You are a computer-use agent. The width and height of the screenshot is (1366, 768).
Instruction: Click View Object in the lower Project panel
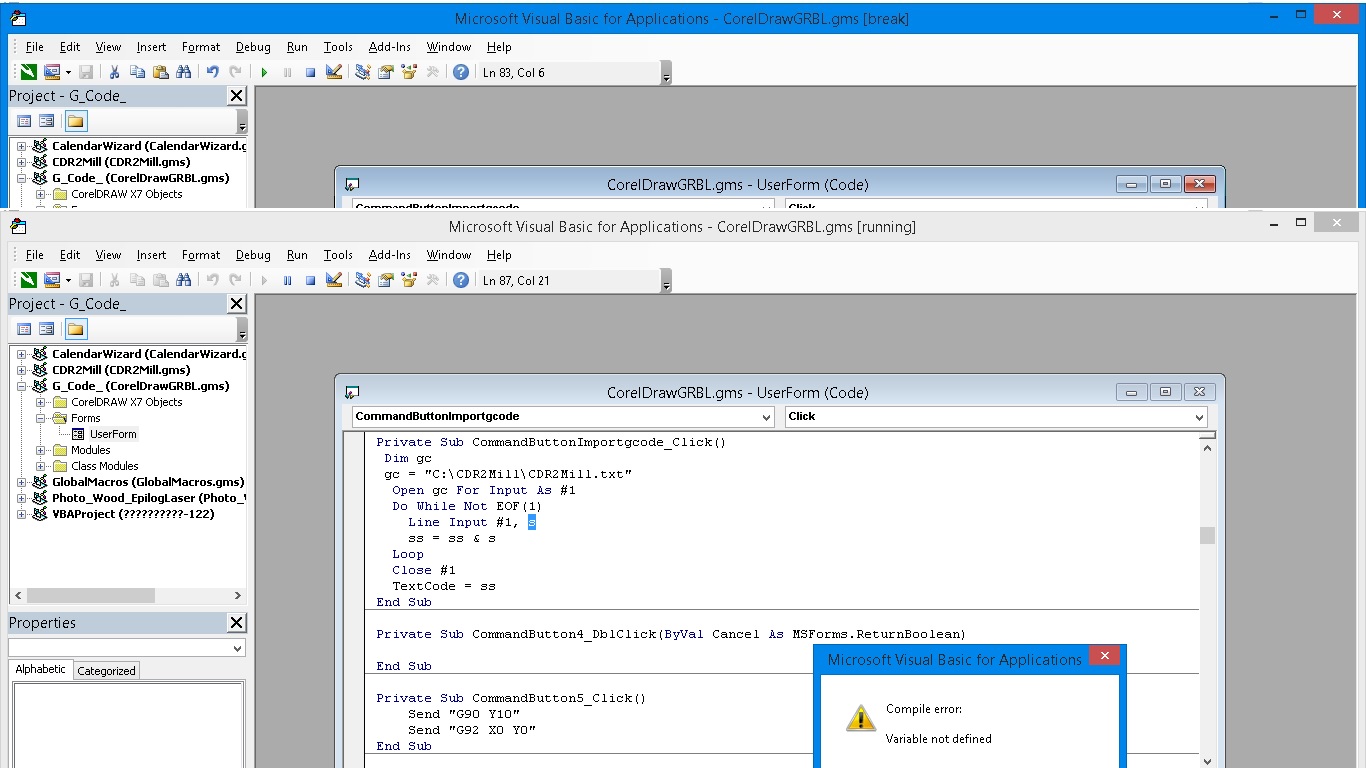[47, 329]
